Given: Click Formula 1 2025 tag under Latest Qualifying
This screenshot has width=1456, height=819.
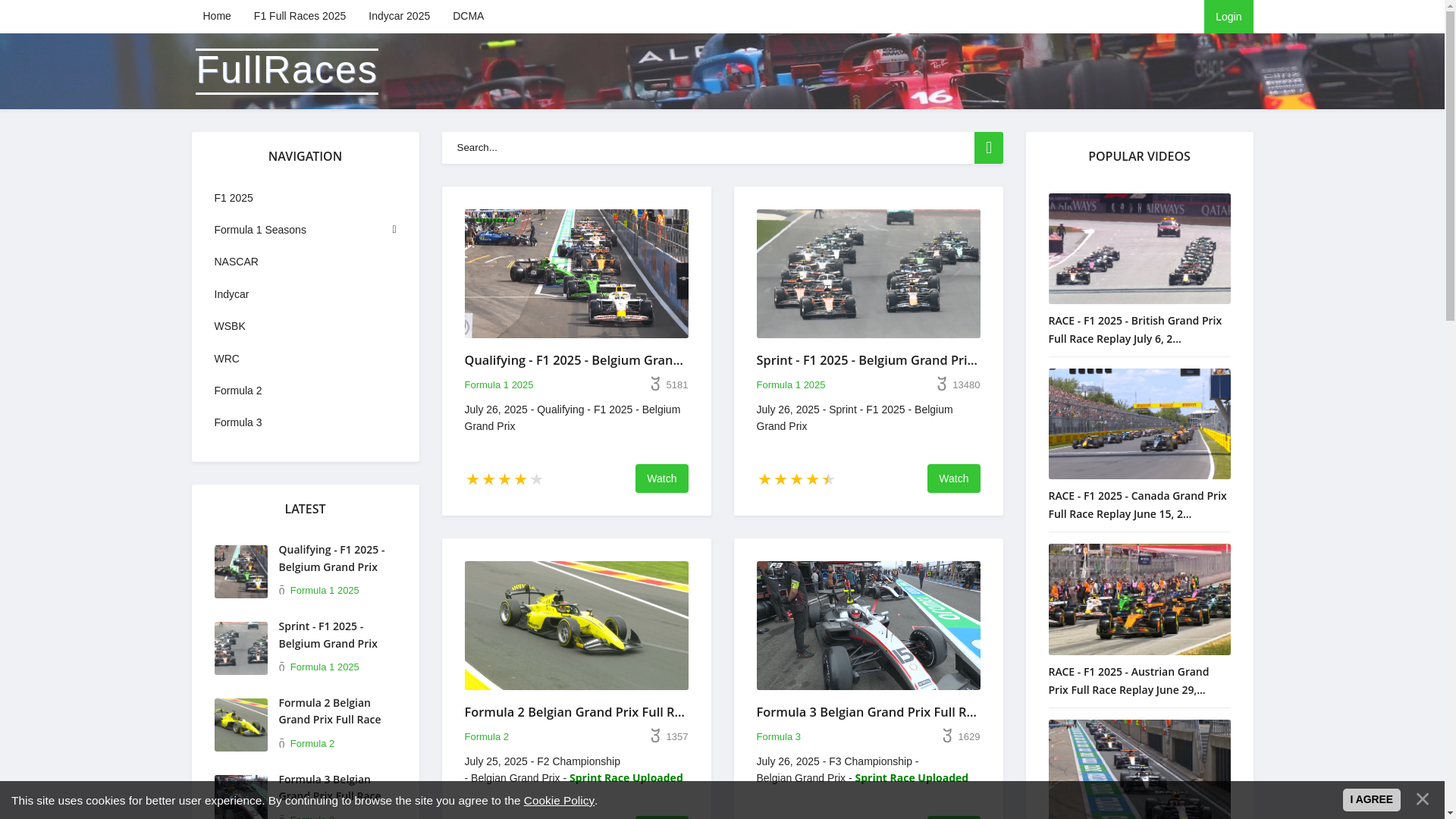Looking at the screenshot, I should click(x=325, y=591).
